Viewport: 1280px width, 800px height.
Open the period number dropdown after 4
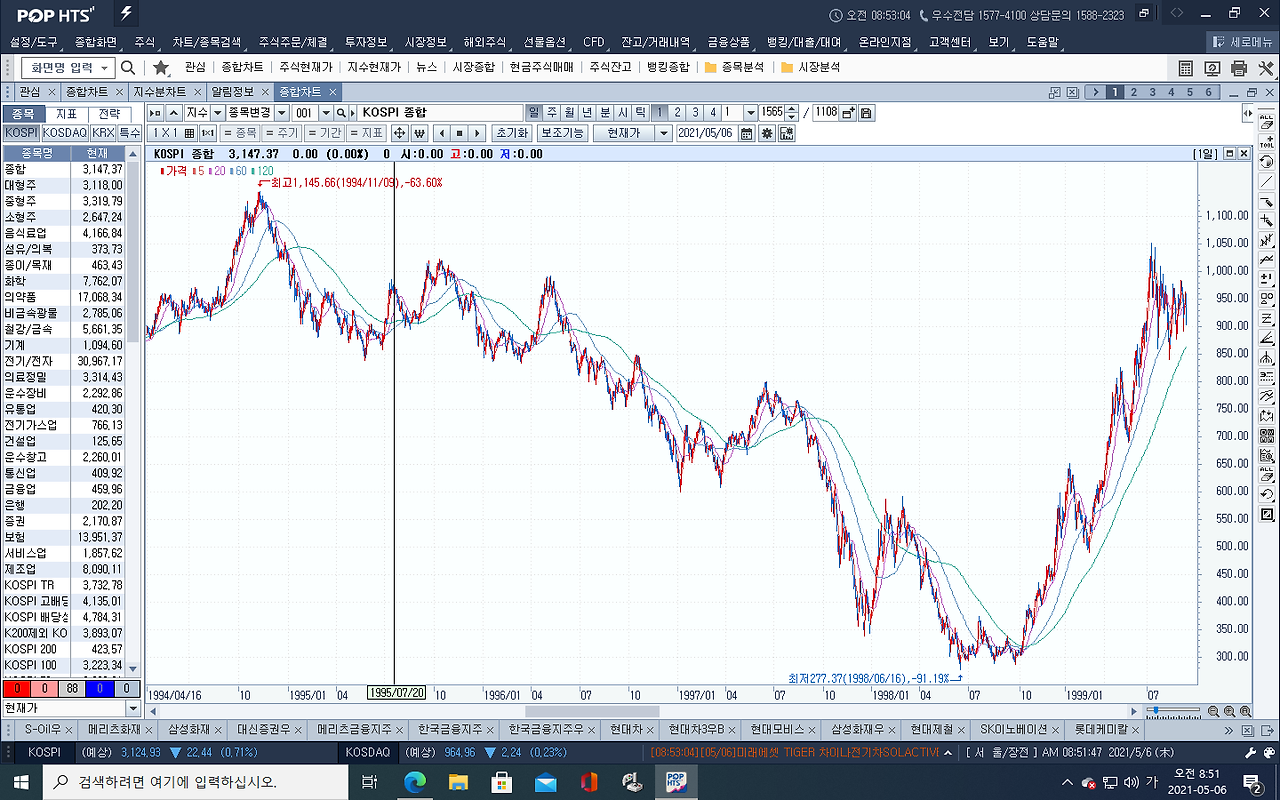point(749,113)
